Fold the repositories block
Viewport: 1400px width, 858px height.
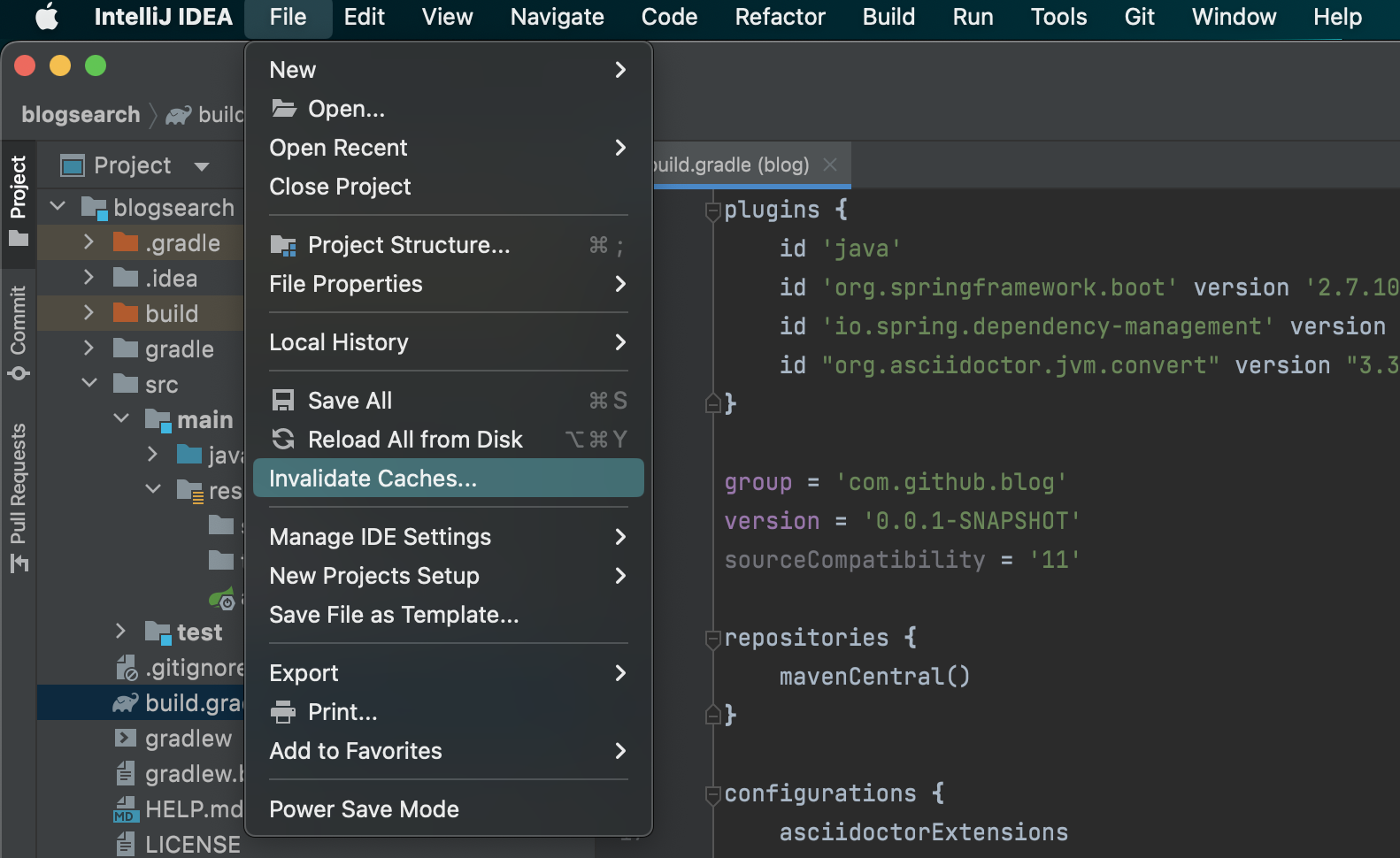[x=712, y=639]
